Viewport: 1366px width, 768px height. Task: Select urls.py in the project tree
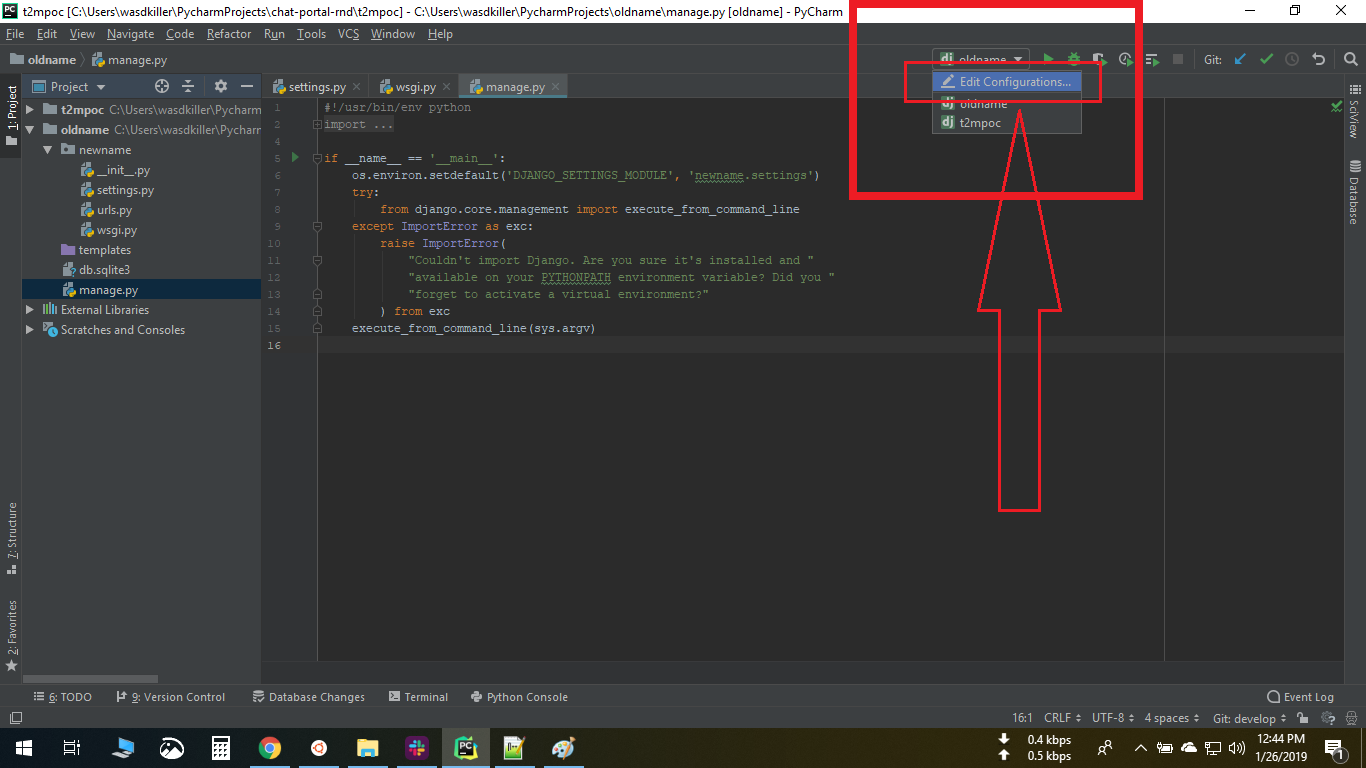(114, 210)
